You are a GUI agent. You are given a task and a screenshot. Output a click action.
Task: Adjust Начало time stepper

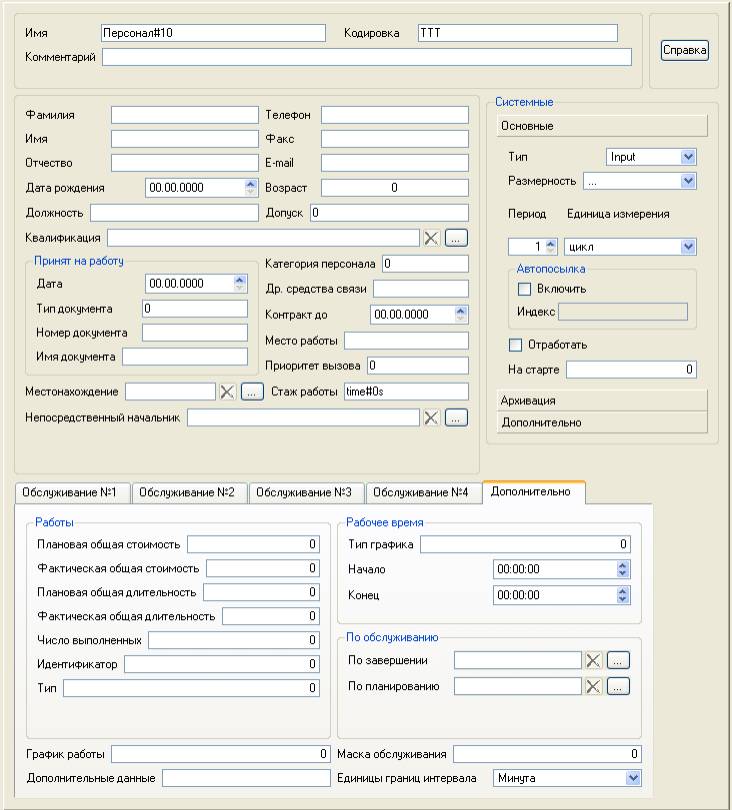pos(623,569)
